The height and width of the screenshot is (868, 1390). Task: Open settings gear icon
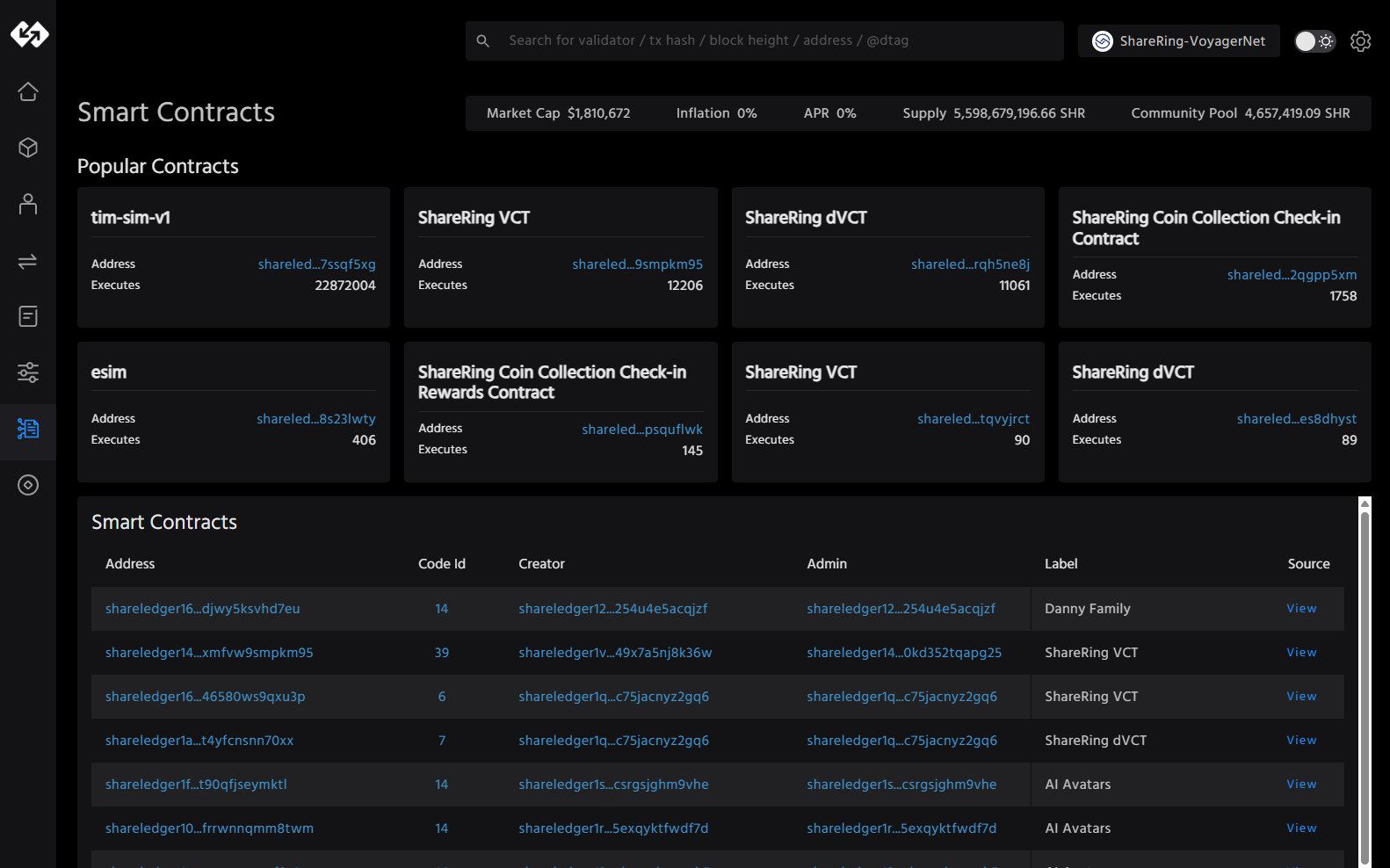[1360, 41]
